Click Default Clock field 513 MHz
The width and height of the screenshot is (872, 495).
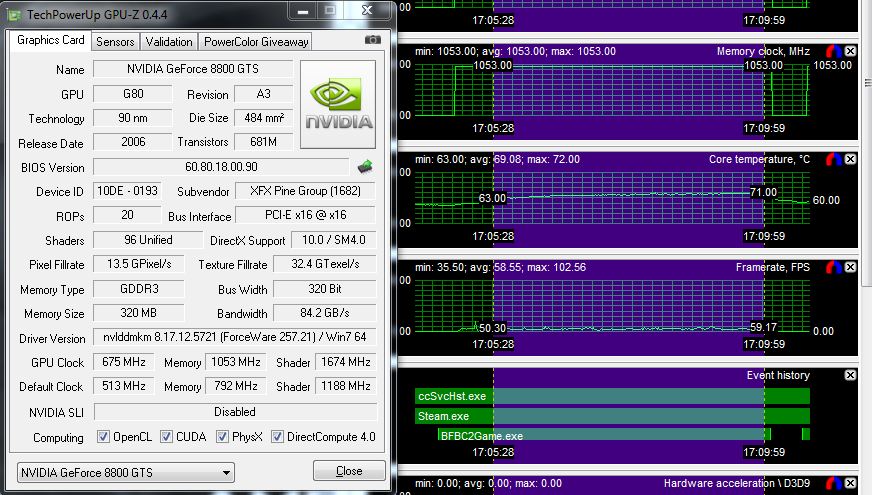pos(124,386)
